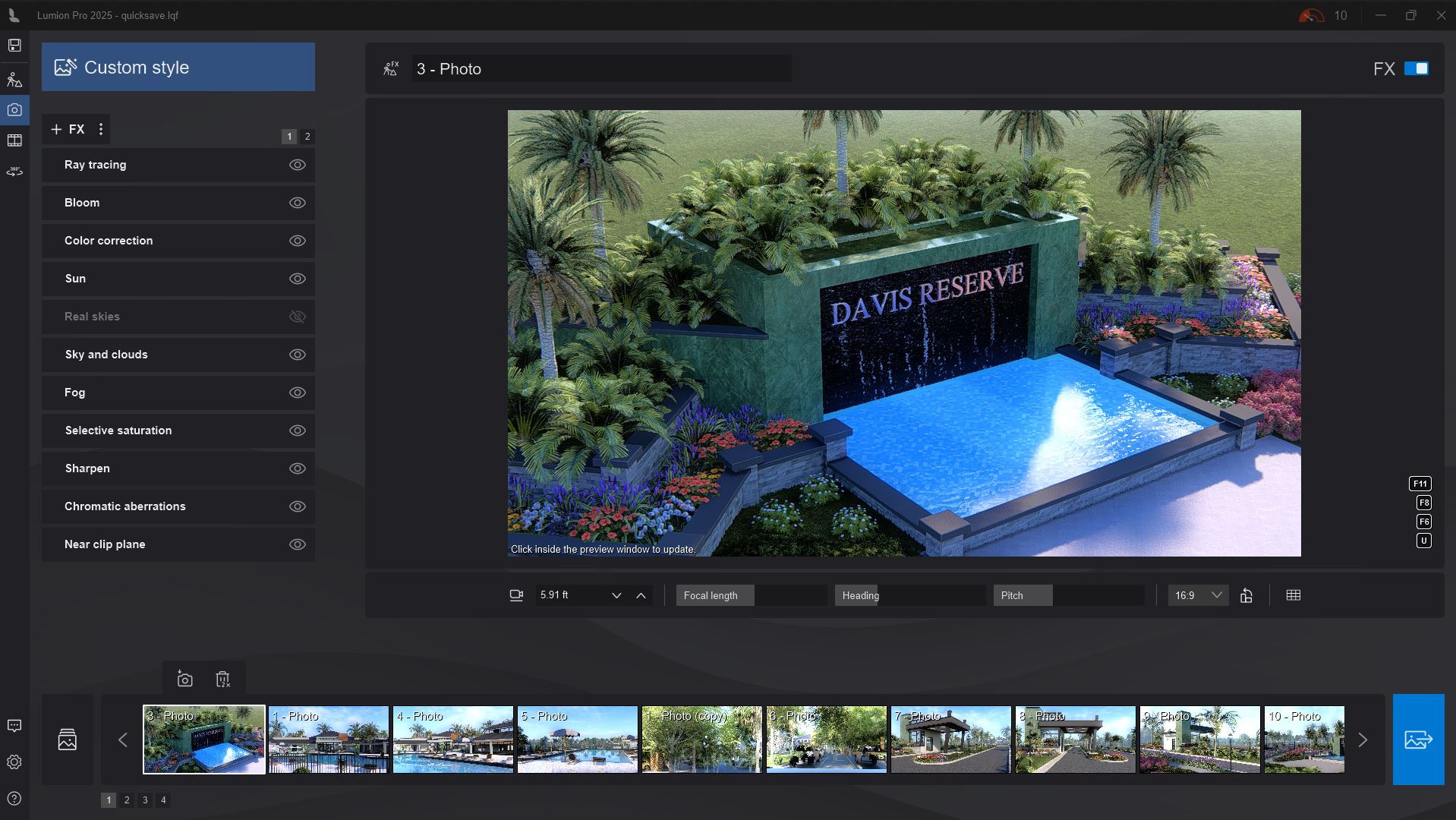Click the render photo blue button
The image size is (1456, 820).
(x=1418, y=739)
